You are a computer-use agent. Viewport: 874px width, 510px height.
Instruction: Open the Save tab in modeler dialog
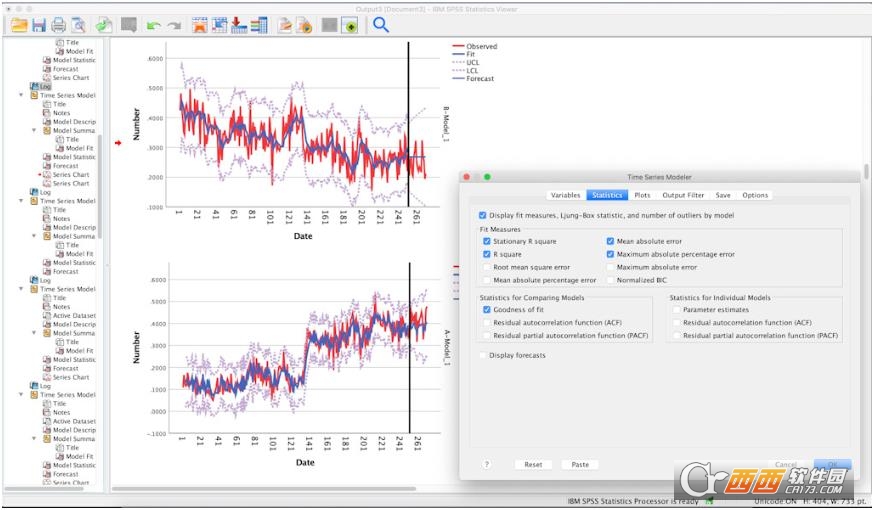click(x=723, y=195)
